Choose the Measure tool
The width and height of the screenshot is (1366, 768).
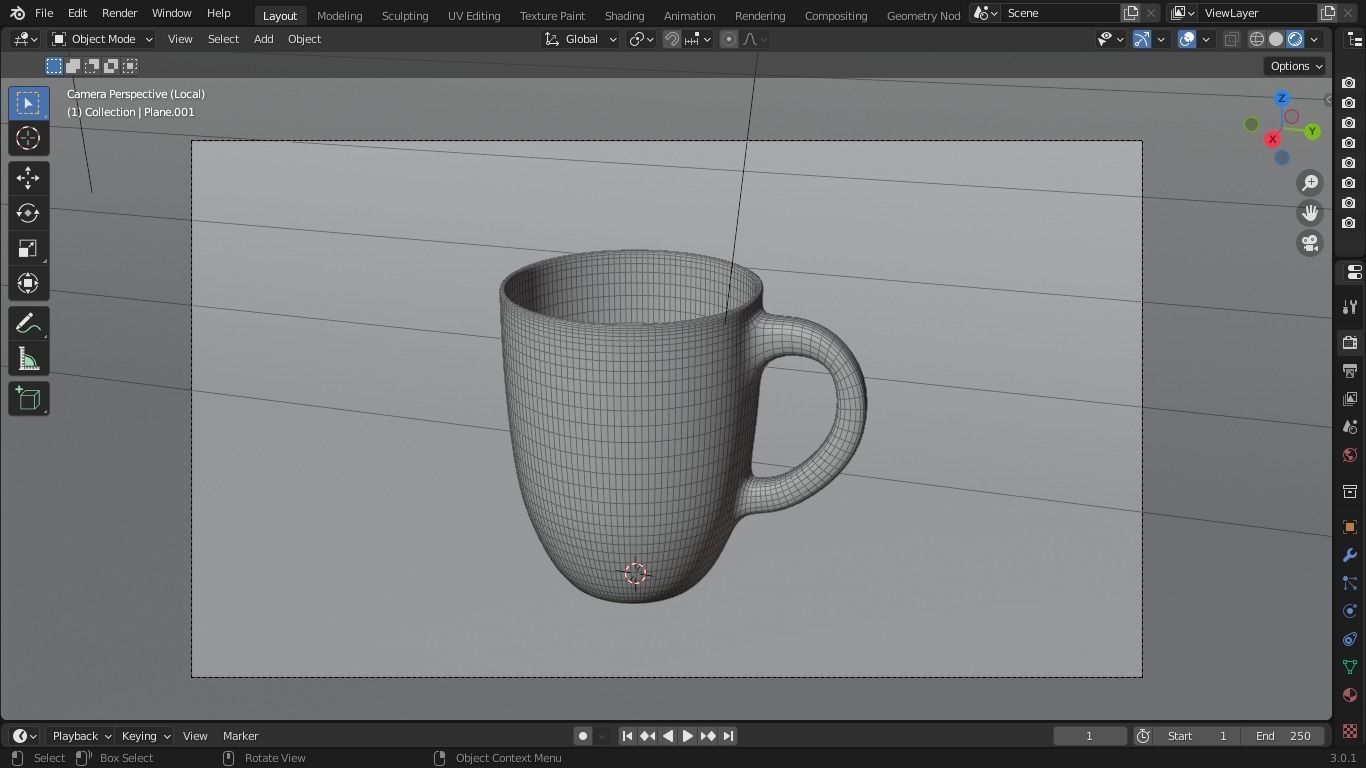pyautogui.click(x=28, y=359)
